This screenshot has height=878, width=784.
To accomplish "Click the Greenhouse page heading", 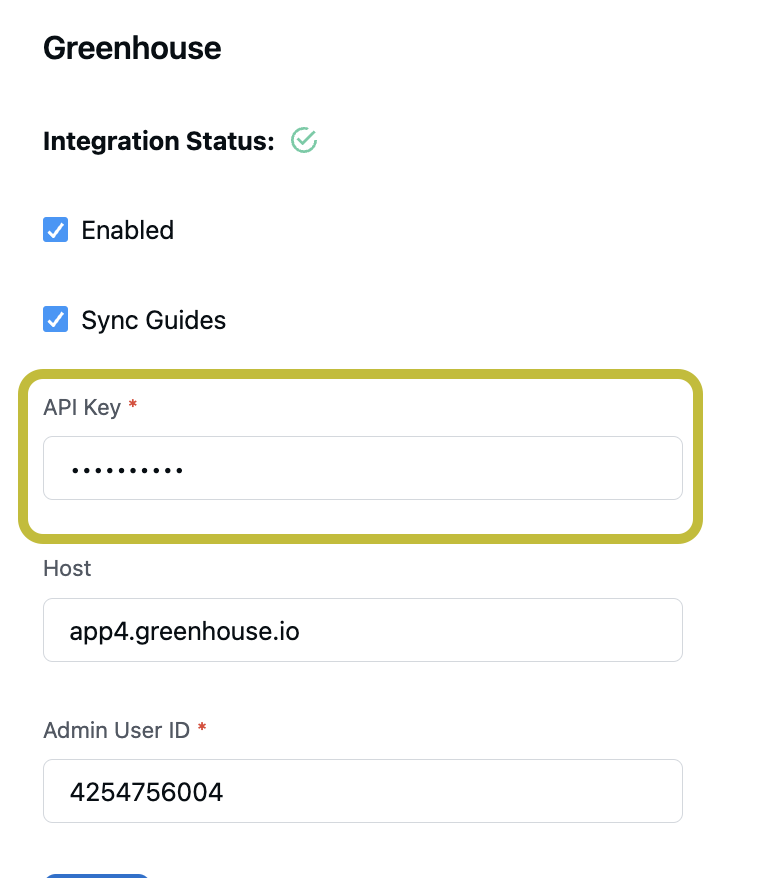I will (x=132, y=48).
